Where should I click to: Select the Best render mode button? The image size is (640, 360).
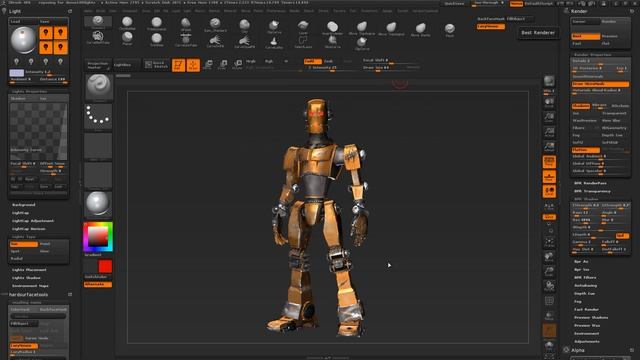(585, 36)
